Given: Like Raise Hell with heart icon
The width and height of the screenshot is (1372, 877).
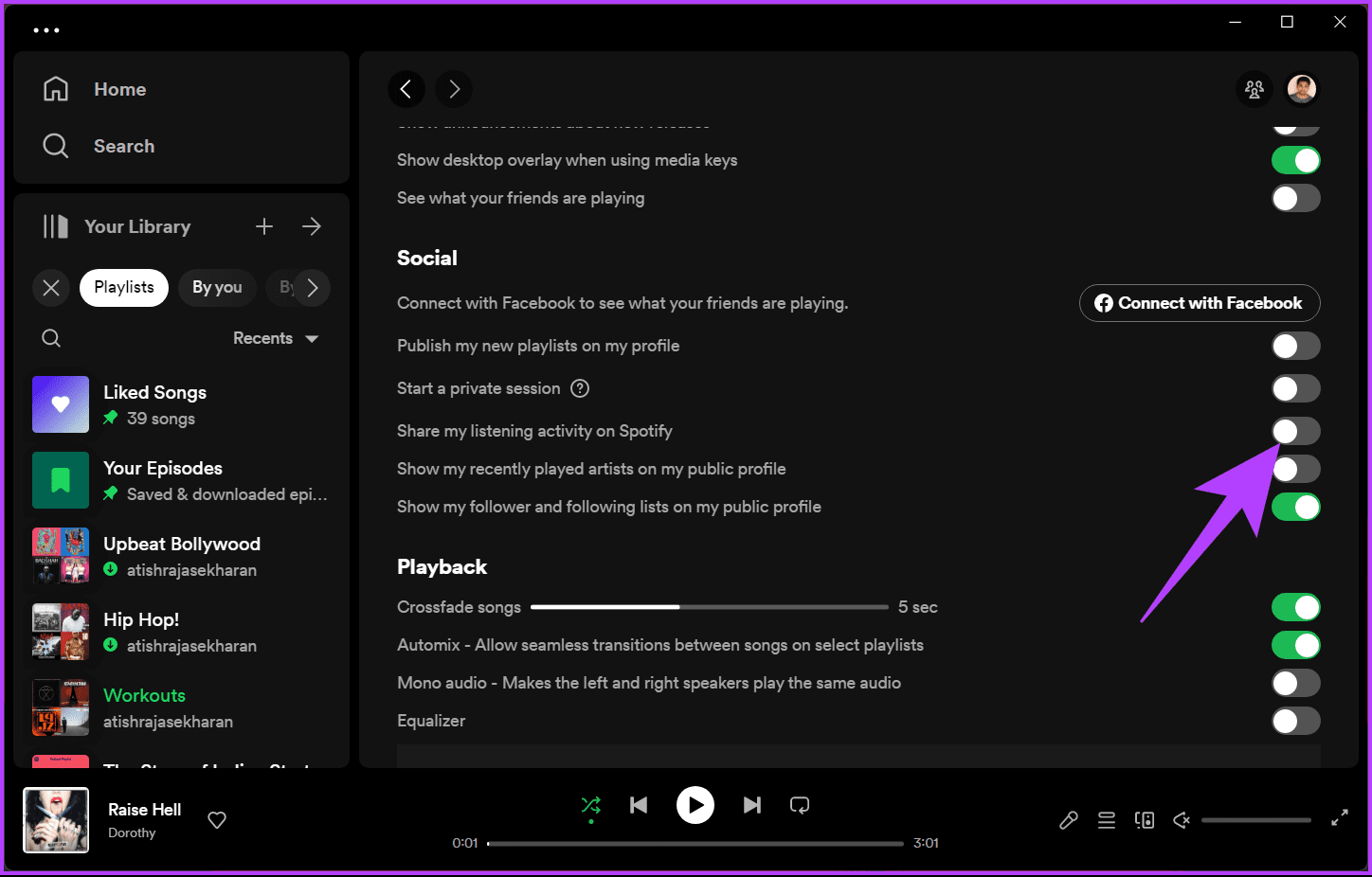Looking at the screenshot, I should [217, 820].
